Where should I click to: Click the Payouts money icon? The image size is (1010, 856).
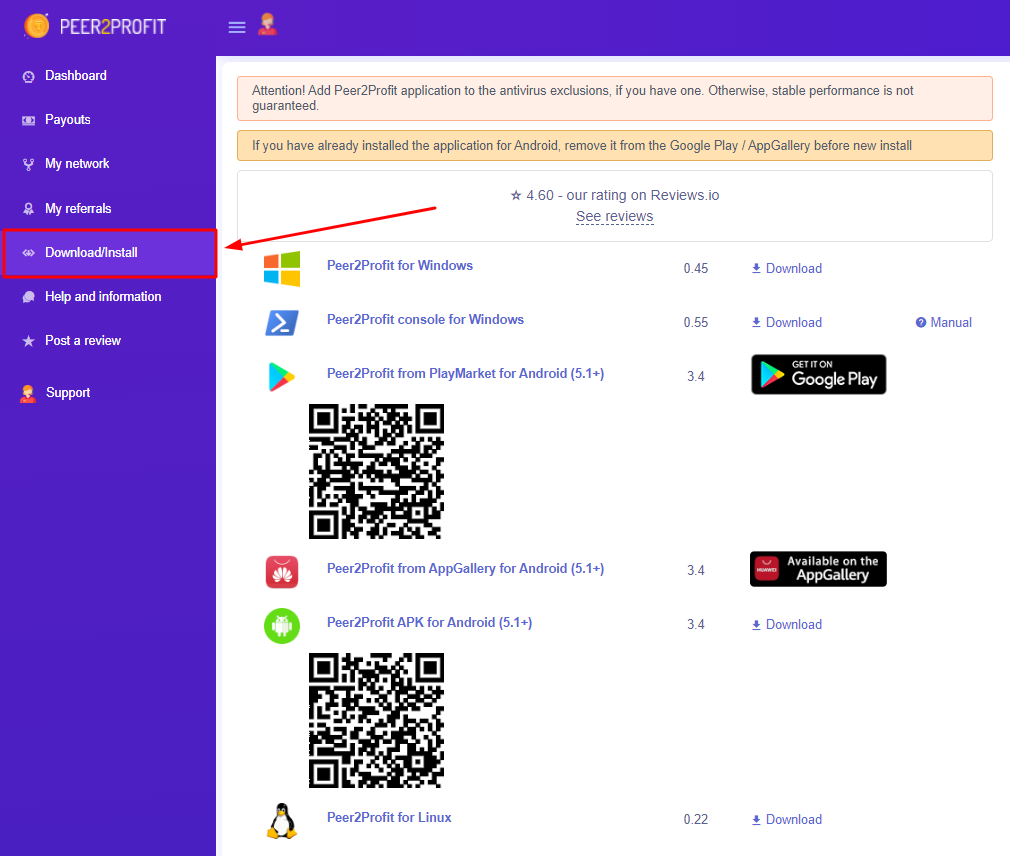(28, 120)
